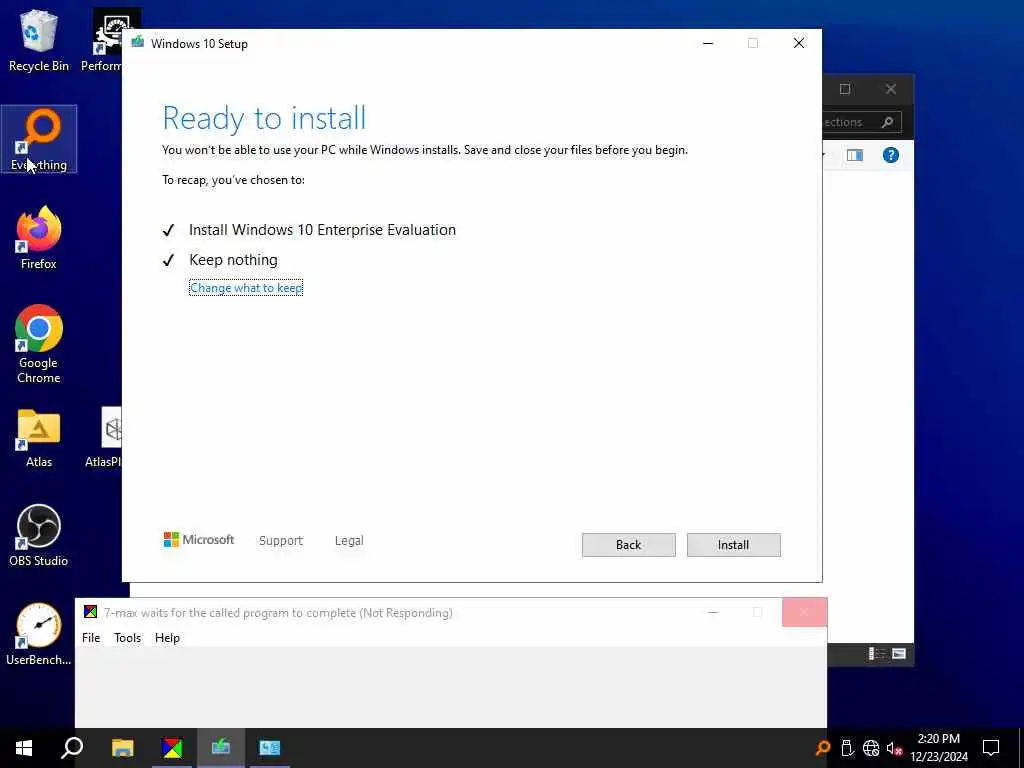Open the OBS Studio desktop shortcut
Viewport: 1024px width, 768px height.
point(39,536)
